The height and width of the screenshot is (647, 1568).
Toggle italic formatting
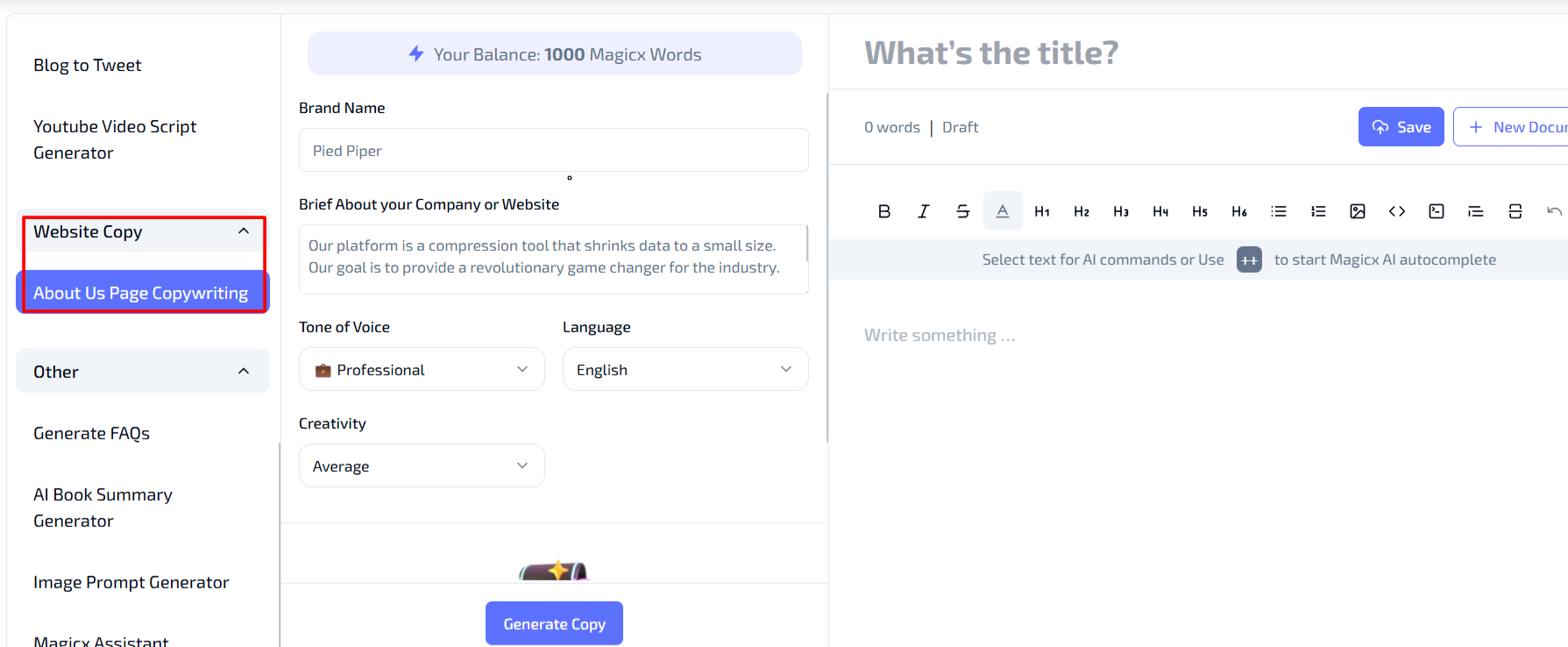[923, 211]
